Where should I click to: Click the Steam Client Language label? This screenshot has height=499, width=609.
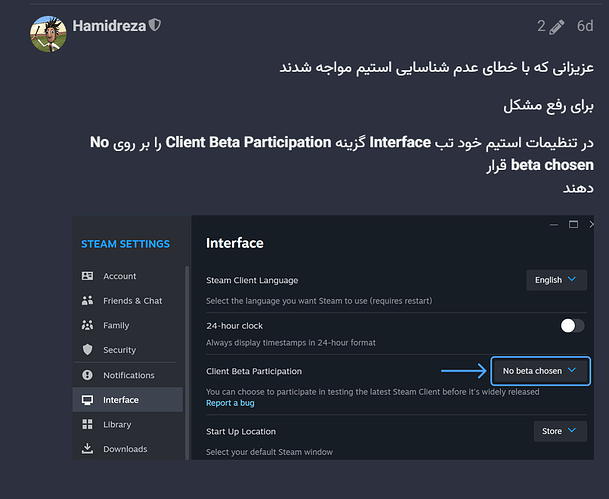[x=252, y=280]
